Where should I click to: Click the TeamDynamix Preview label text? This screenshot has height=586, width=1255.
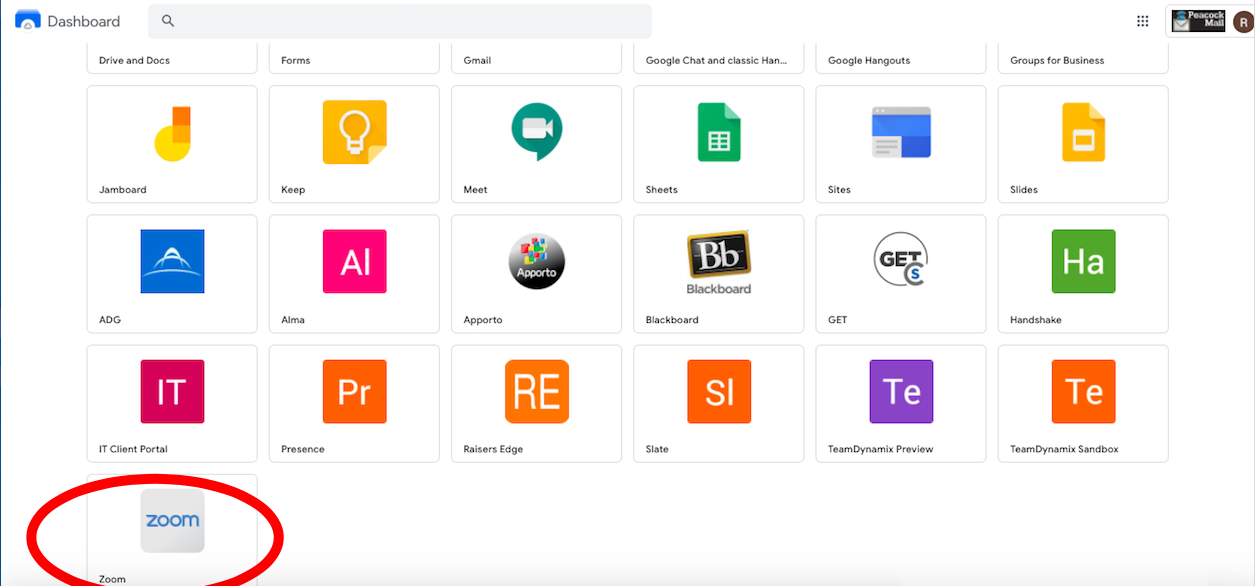coord(881,449)
